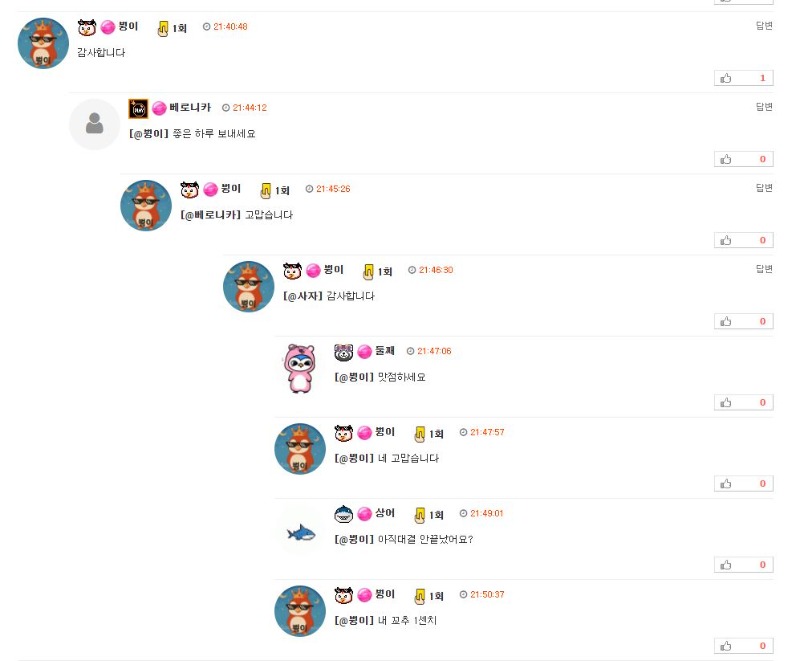Viewport: 800px width, 661px height.
Task: Click 답변 on the 21:46:30 comment
Action: click(764, 269)
